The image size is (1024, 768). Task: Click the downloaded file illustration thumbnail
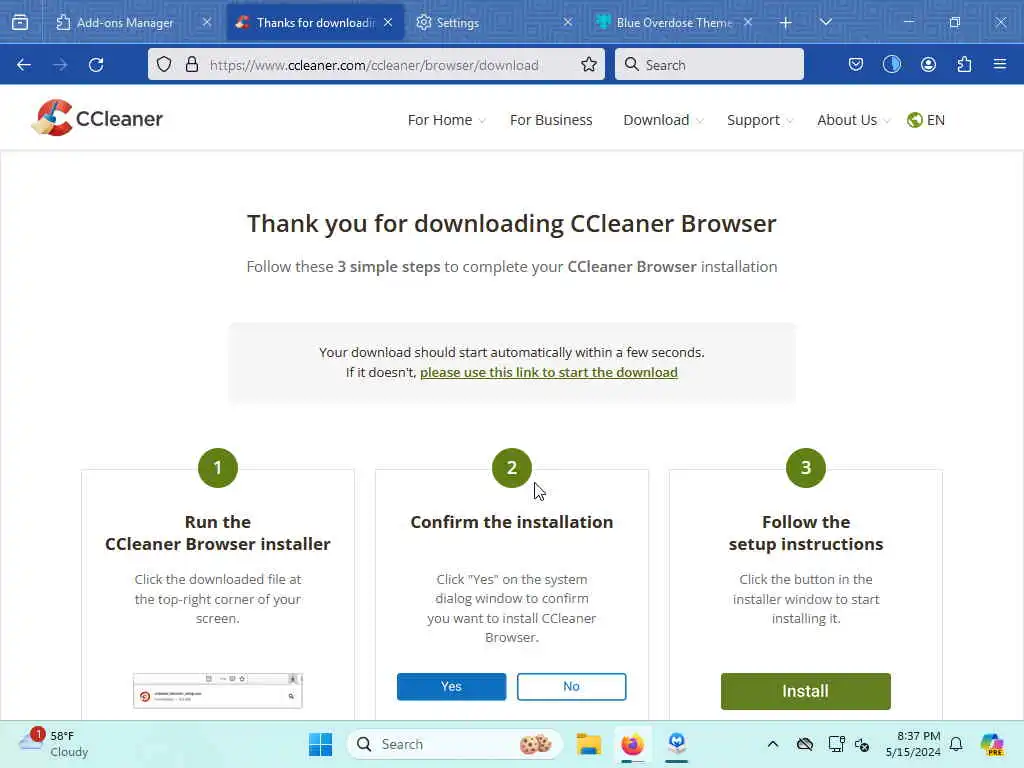217,691
